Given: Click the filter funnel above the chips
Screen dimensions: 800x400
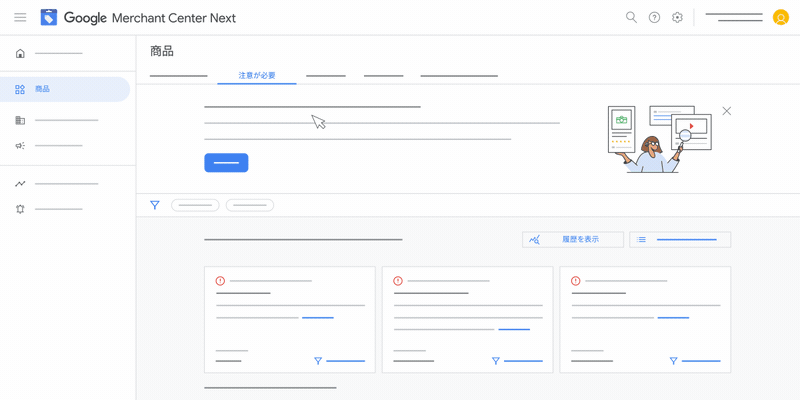Looking at the screenshot, I should click(155, 205).
